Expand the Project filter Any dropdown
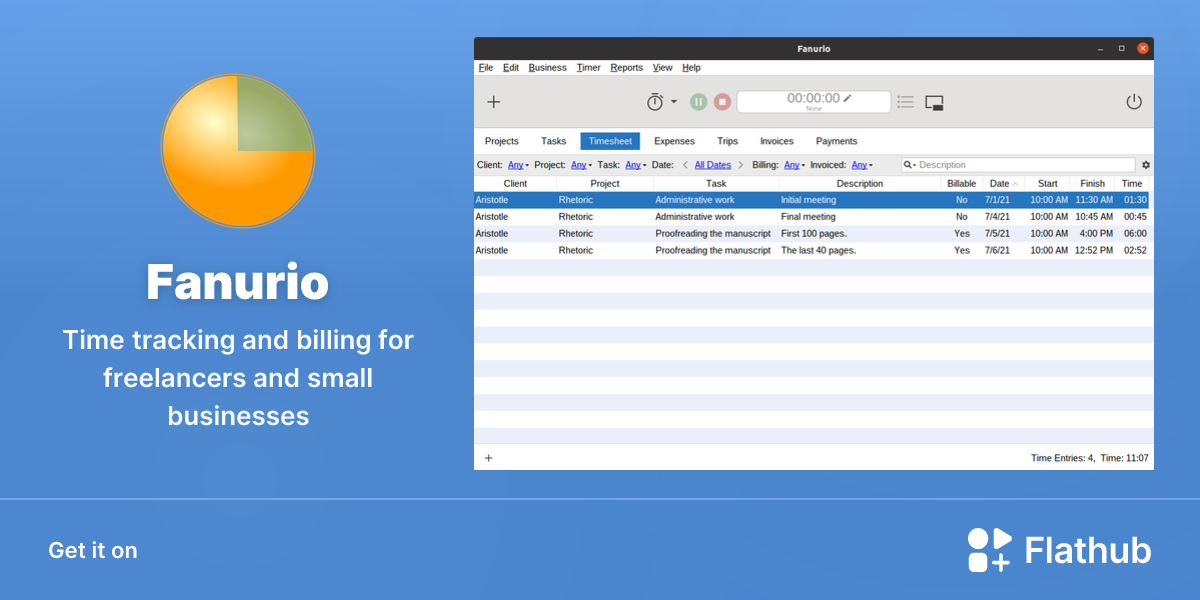The image size is (1200, 600). click(581, 165)
